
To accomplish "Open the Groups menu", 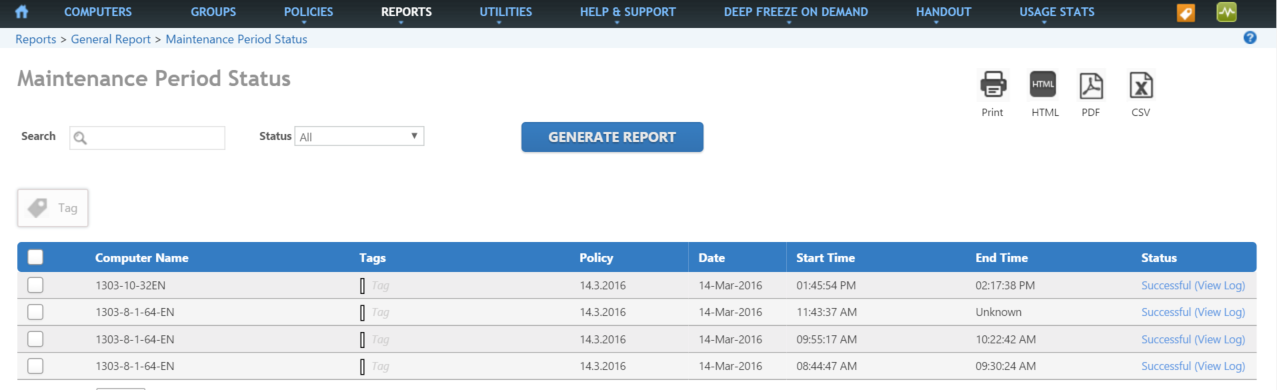I will (x=213, y=12).
